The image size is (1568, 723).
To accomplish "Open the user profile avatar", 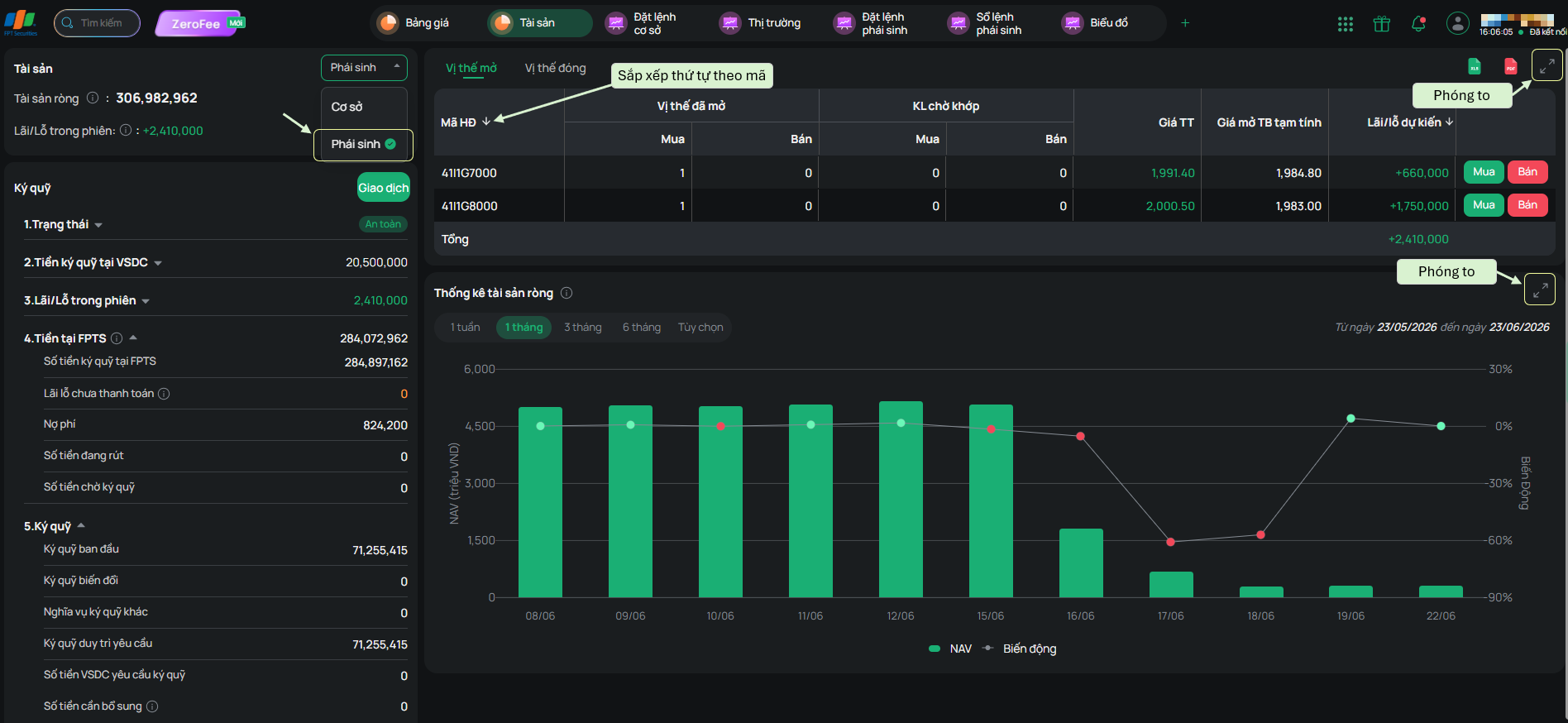I will click(1458, 23).
